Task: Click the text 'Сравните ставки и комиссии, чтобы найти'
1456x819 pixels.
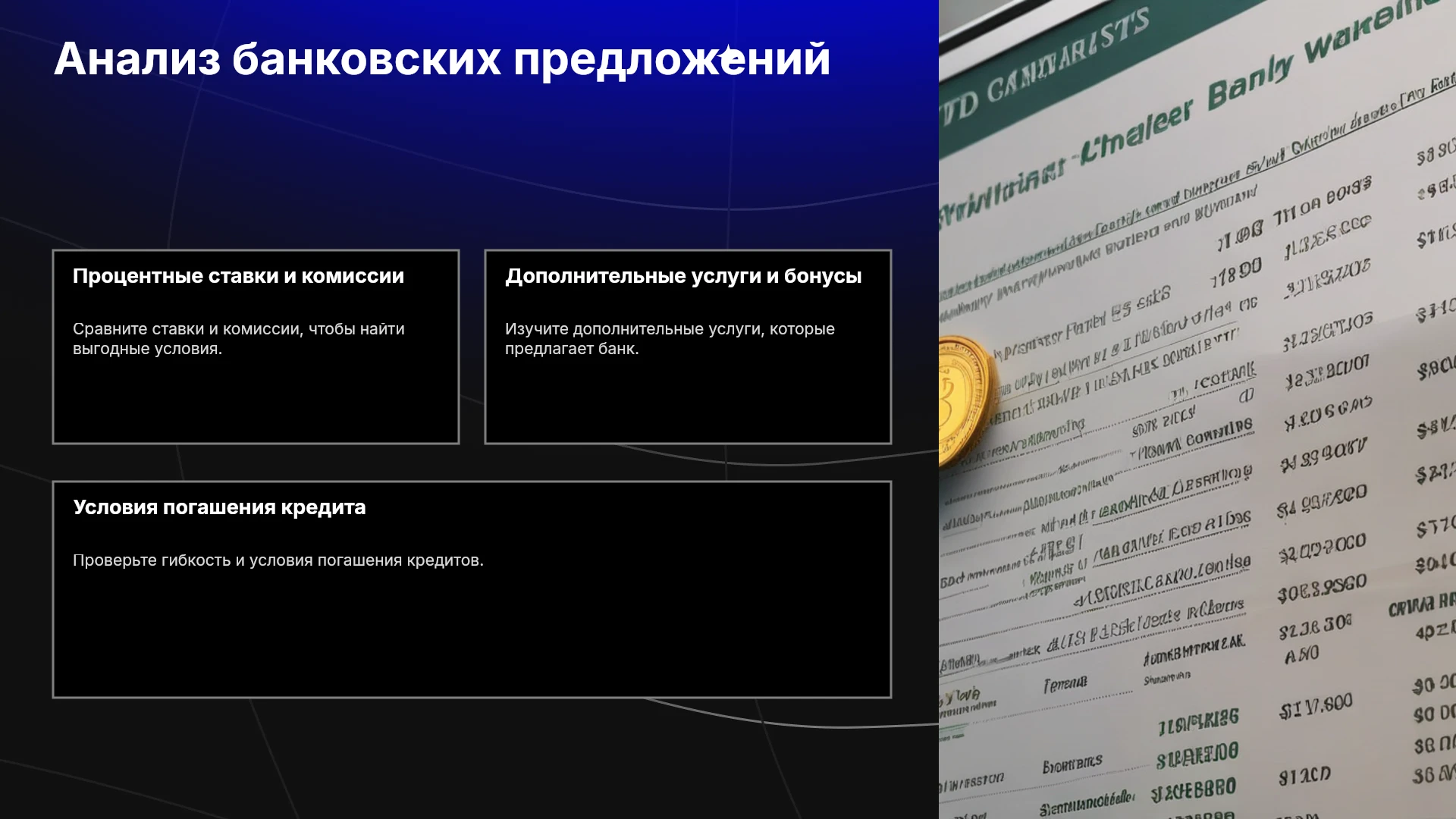Action: pyautogui.click(x=239, y=329)
